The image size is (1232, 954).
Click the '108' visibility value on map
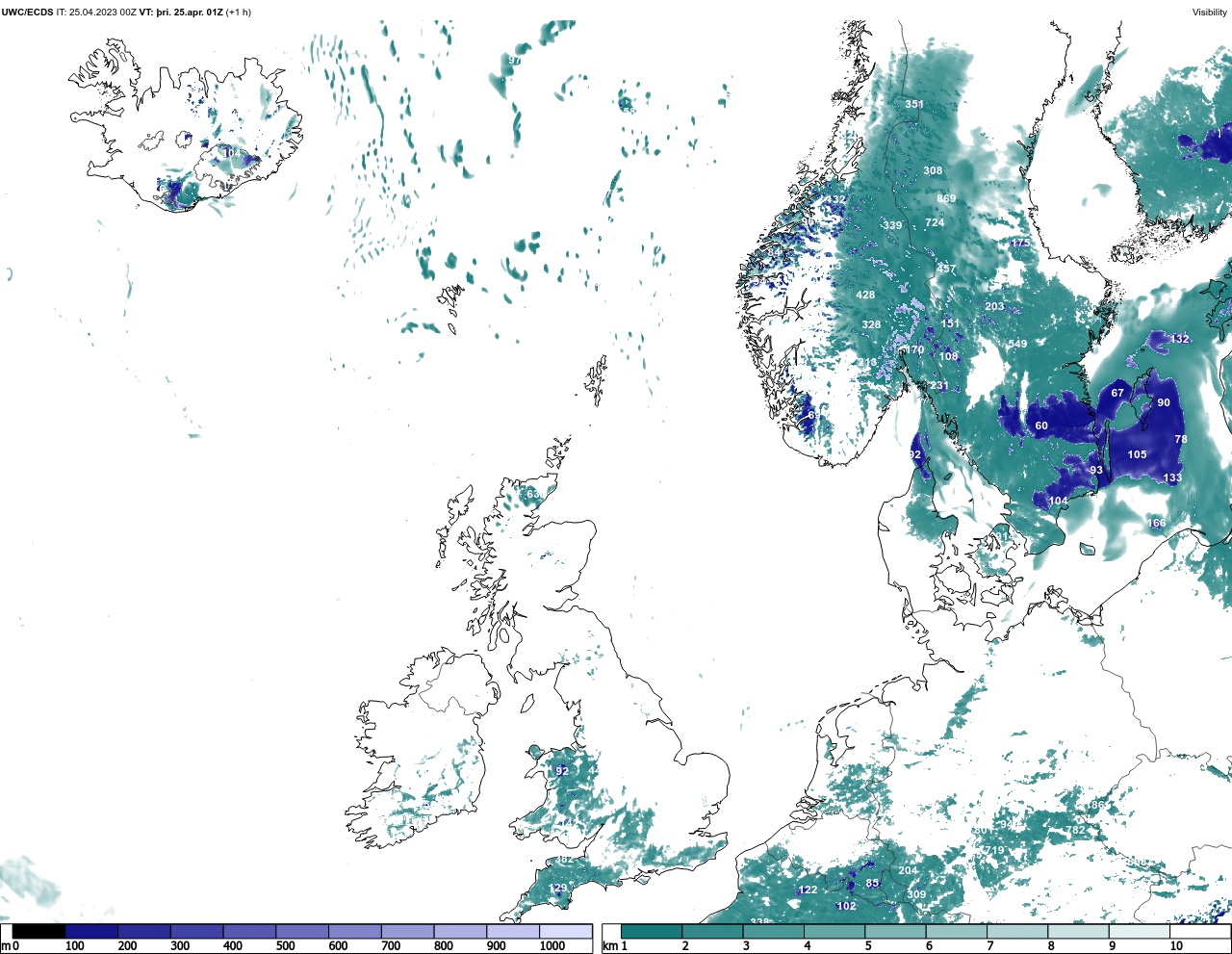click(x=949, y=356)
